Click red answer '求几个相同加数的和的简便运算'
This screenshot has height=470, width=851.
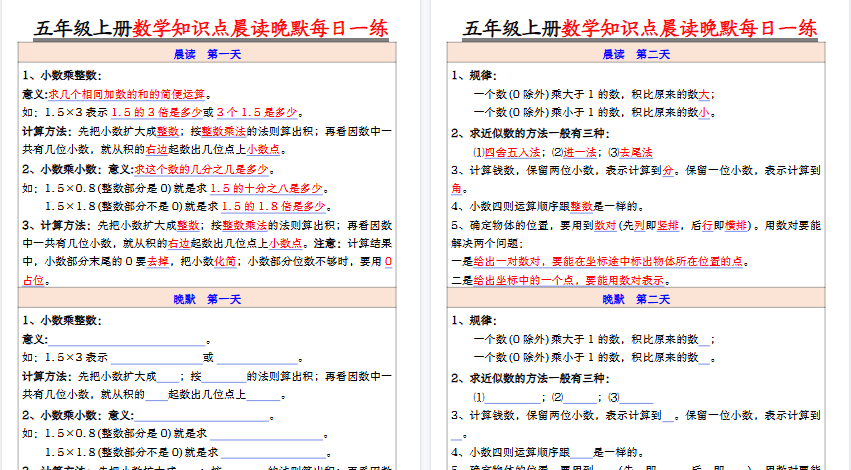pos(127,94)
